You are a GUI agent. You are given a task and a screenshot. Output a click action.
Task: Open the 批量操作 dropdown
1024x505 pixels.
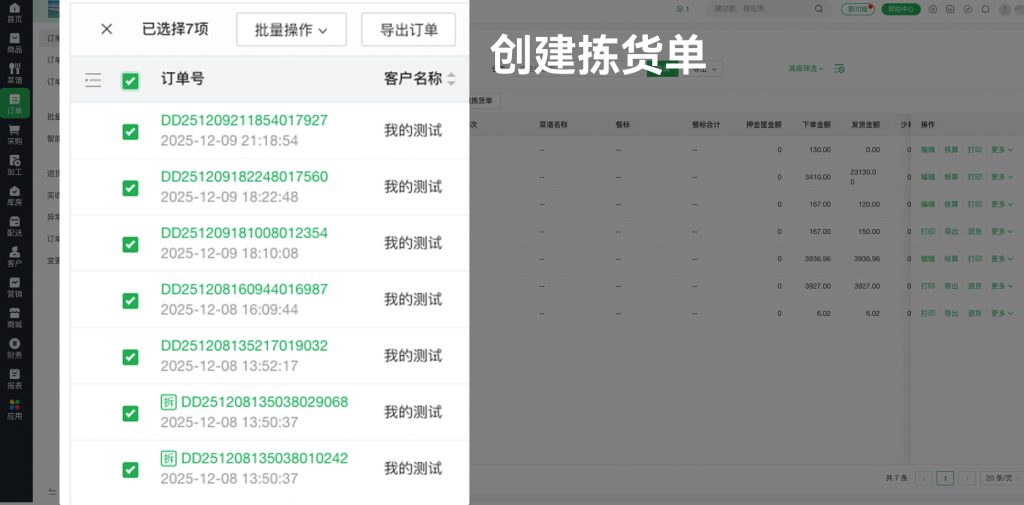[x=291, y=30]
